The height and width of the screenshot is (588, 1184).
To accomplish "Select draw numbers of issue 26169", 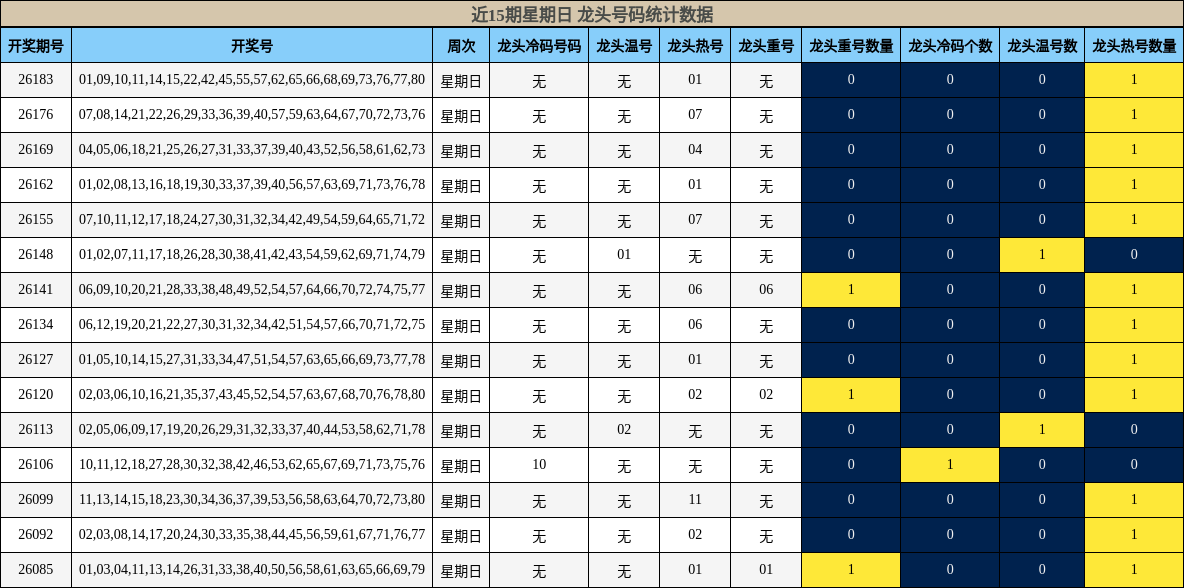I will tap(252, 149).
